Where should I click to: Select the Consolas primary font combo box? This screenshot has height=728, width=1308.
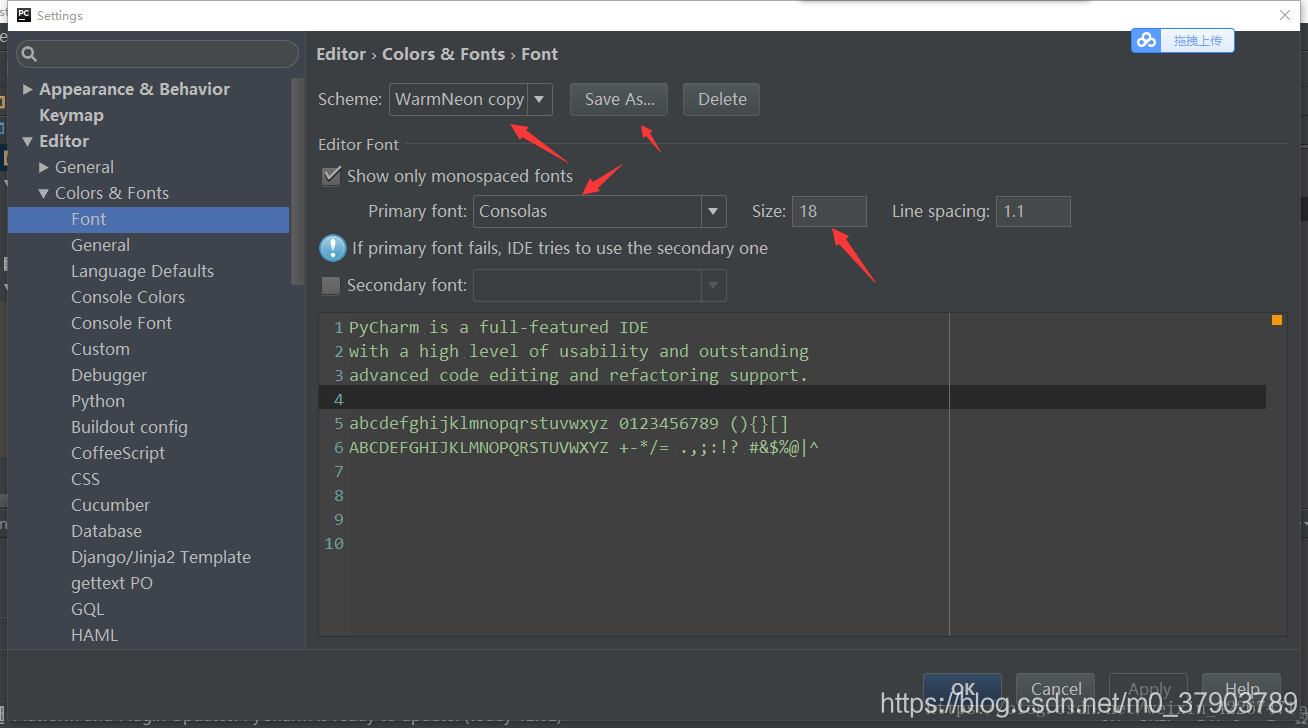[x=600, y=211]
